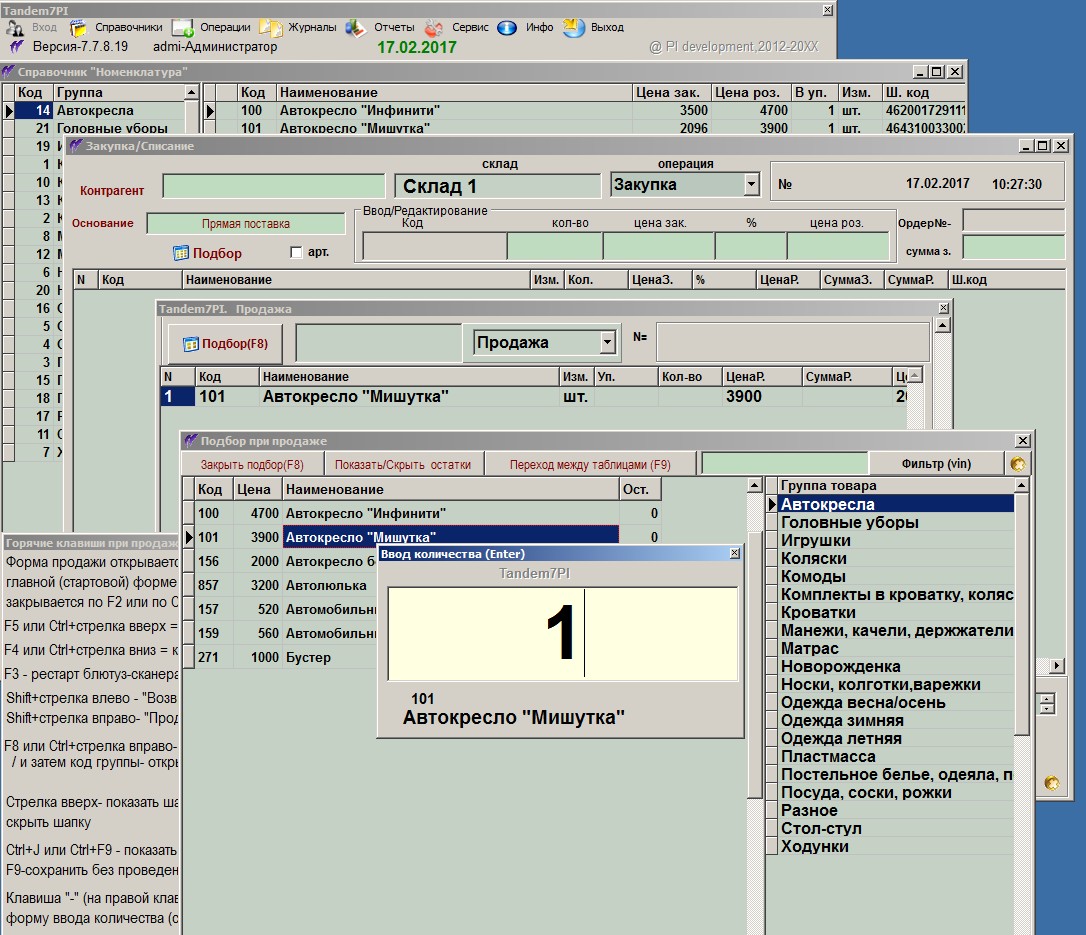Expand the операция Закупка dropdown
Screen dimensions: 1086x935
[x=751, y=184]
